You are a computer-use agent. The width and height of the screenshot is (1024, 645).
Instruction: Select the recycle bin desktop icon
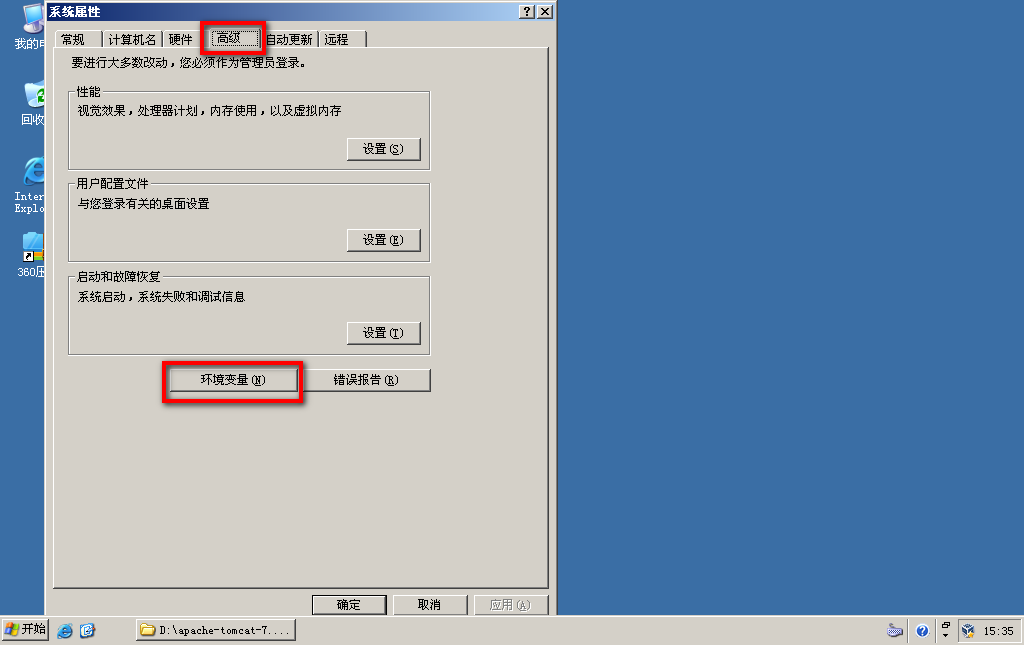click(33, 102)
